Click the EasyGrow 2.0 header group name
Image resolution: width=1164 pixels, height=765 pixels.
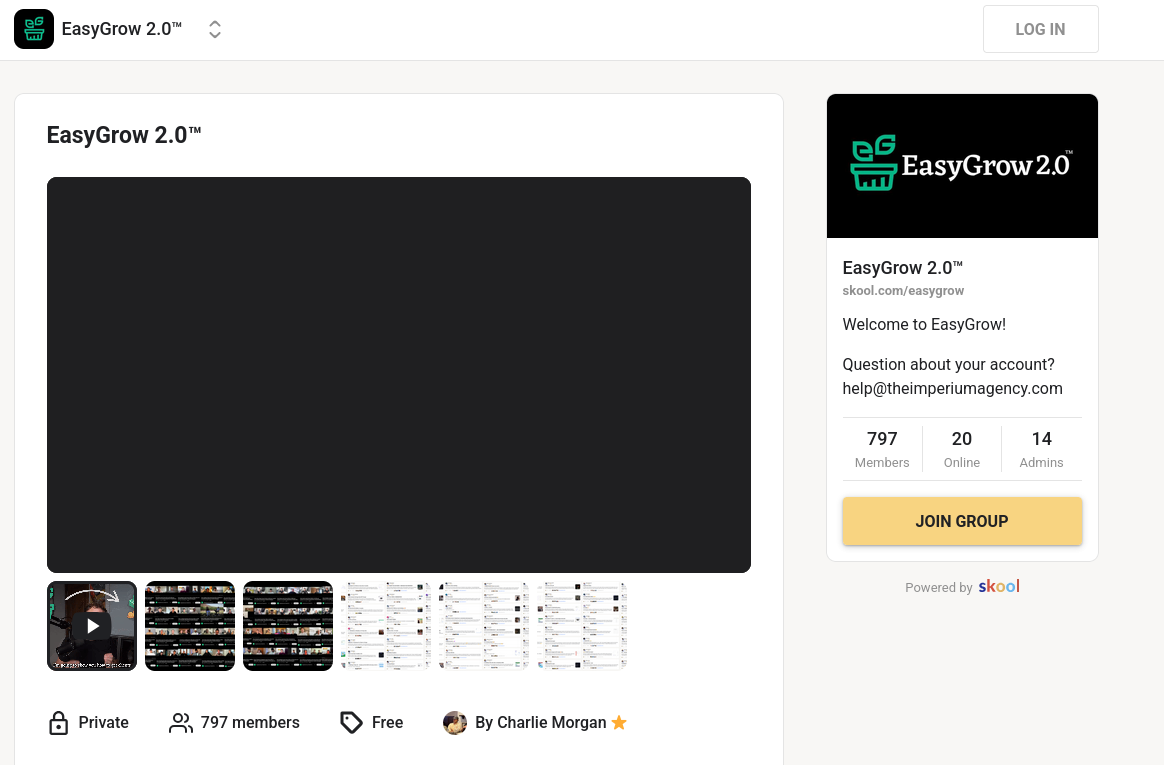coord(122,29)
